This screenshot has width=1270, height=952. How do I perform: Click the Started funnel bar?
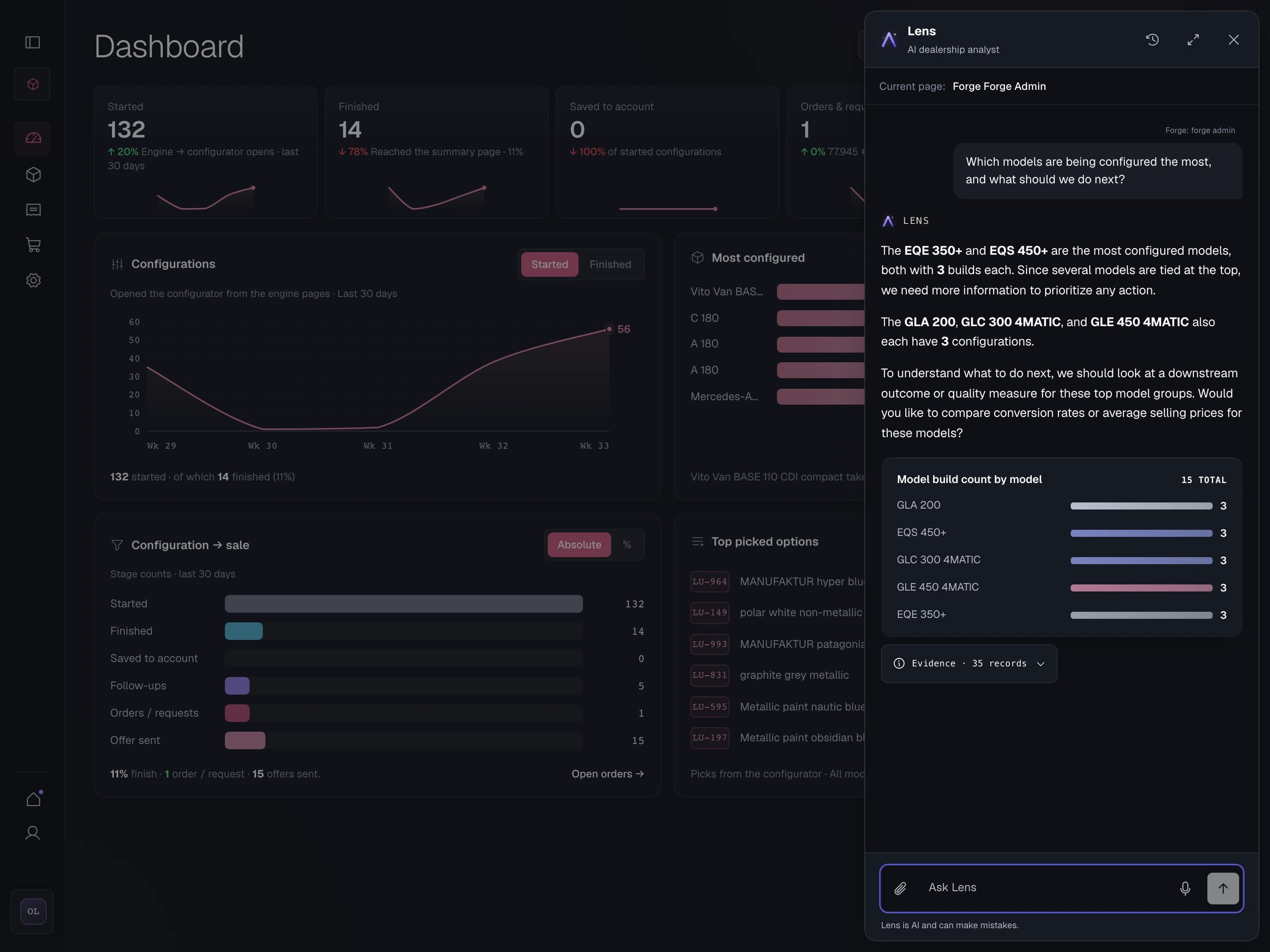point(403,604)
